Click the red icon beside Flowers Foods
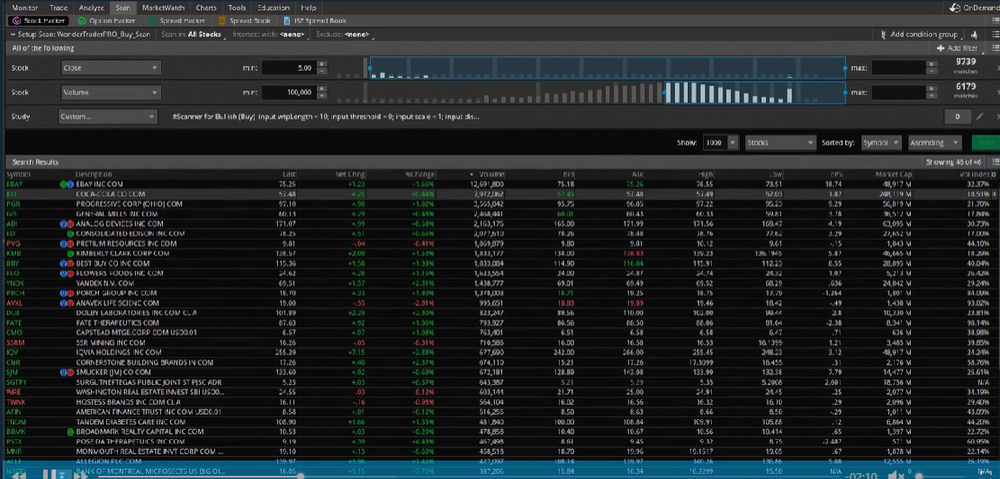The image size is (1000, 479). pyautogui.click(x=70, y=273)
